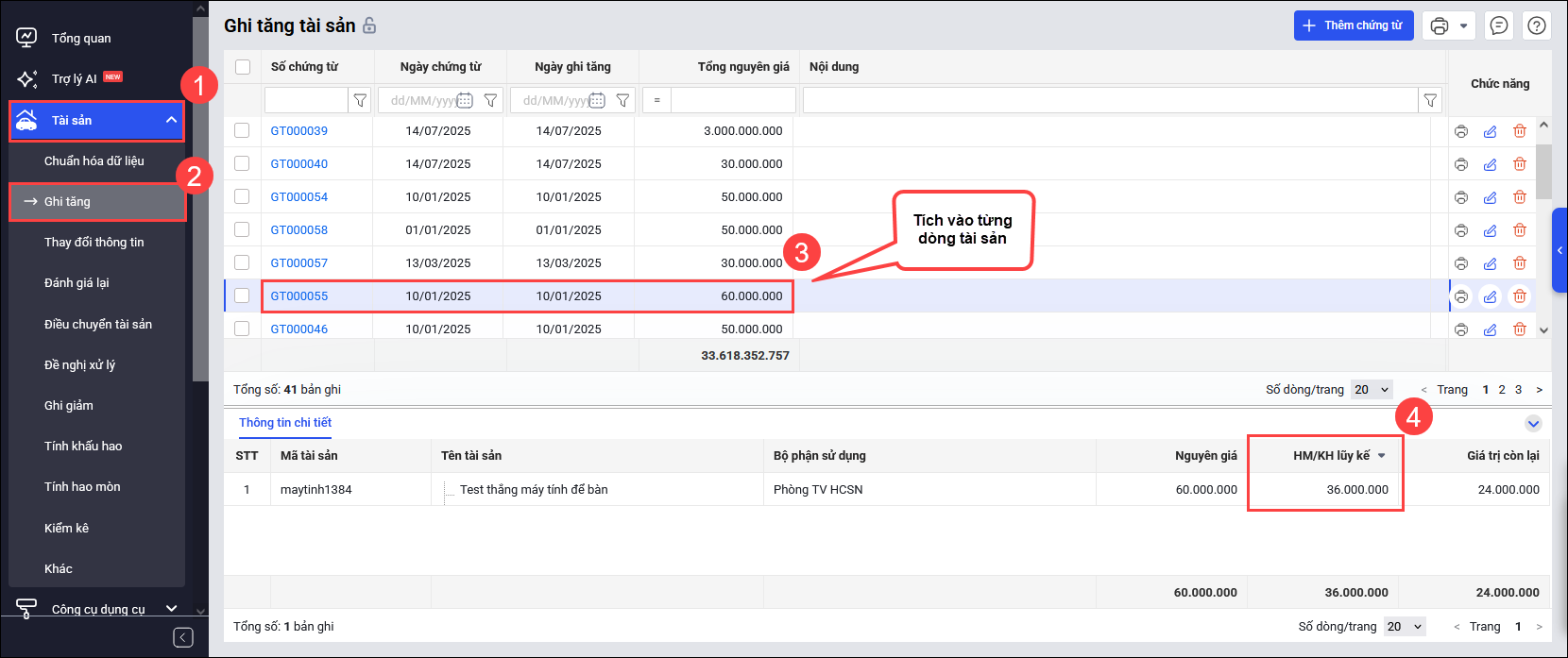This screenshot has height=658, width=1568.
Task: Open rows-per-page dropdown in upper grid
Action: point(1372,390)
